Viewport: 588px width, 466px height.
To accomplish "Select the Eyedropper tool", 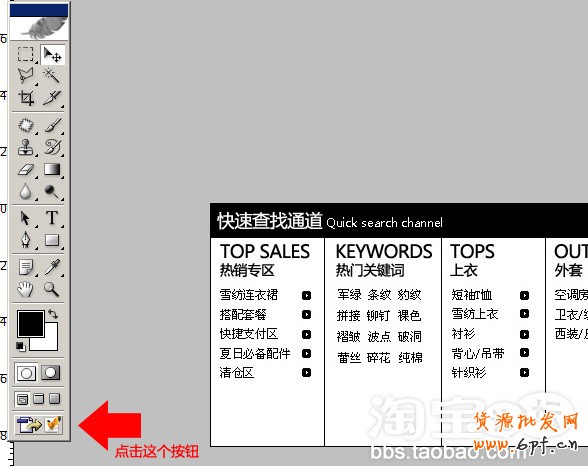I will [x=52, y=267].
